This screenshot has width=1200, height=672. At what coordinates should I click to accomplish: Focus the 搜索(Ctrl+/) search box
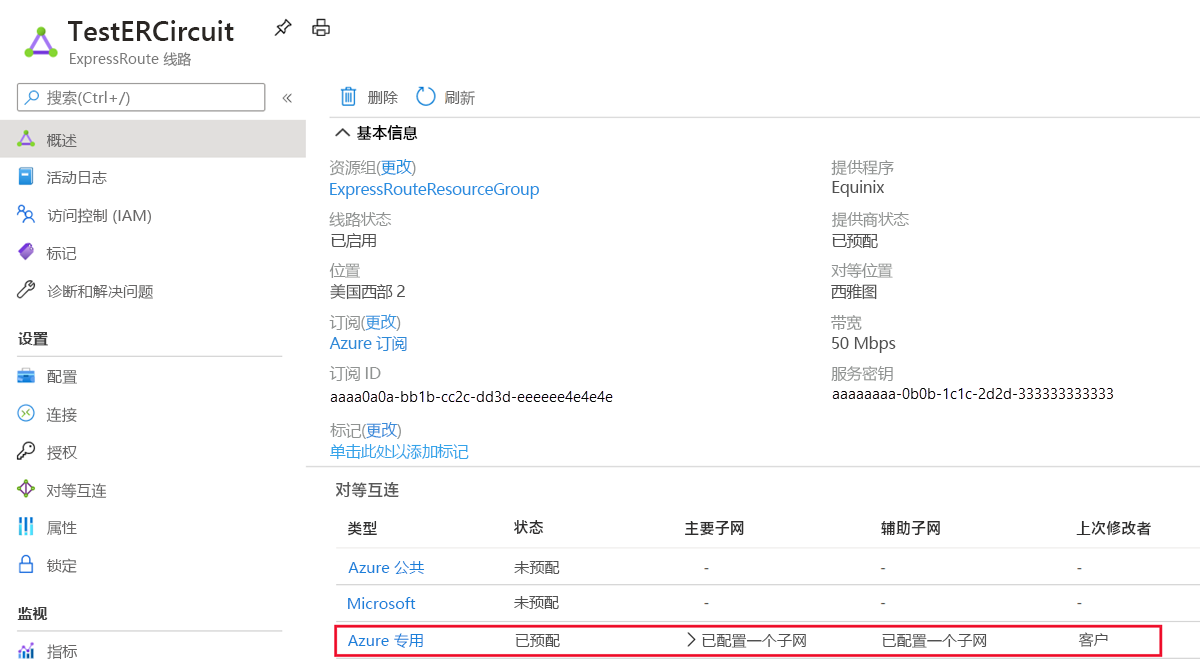[x=141, y=97]
